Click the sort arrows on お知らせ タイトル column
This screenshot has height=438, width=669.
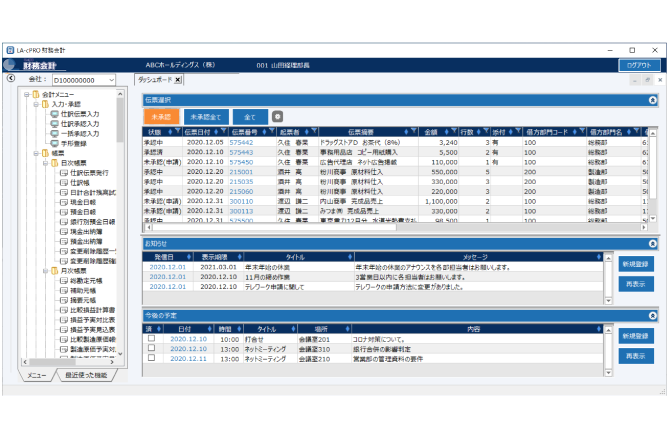tap(350, 257)
